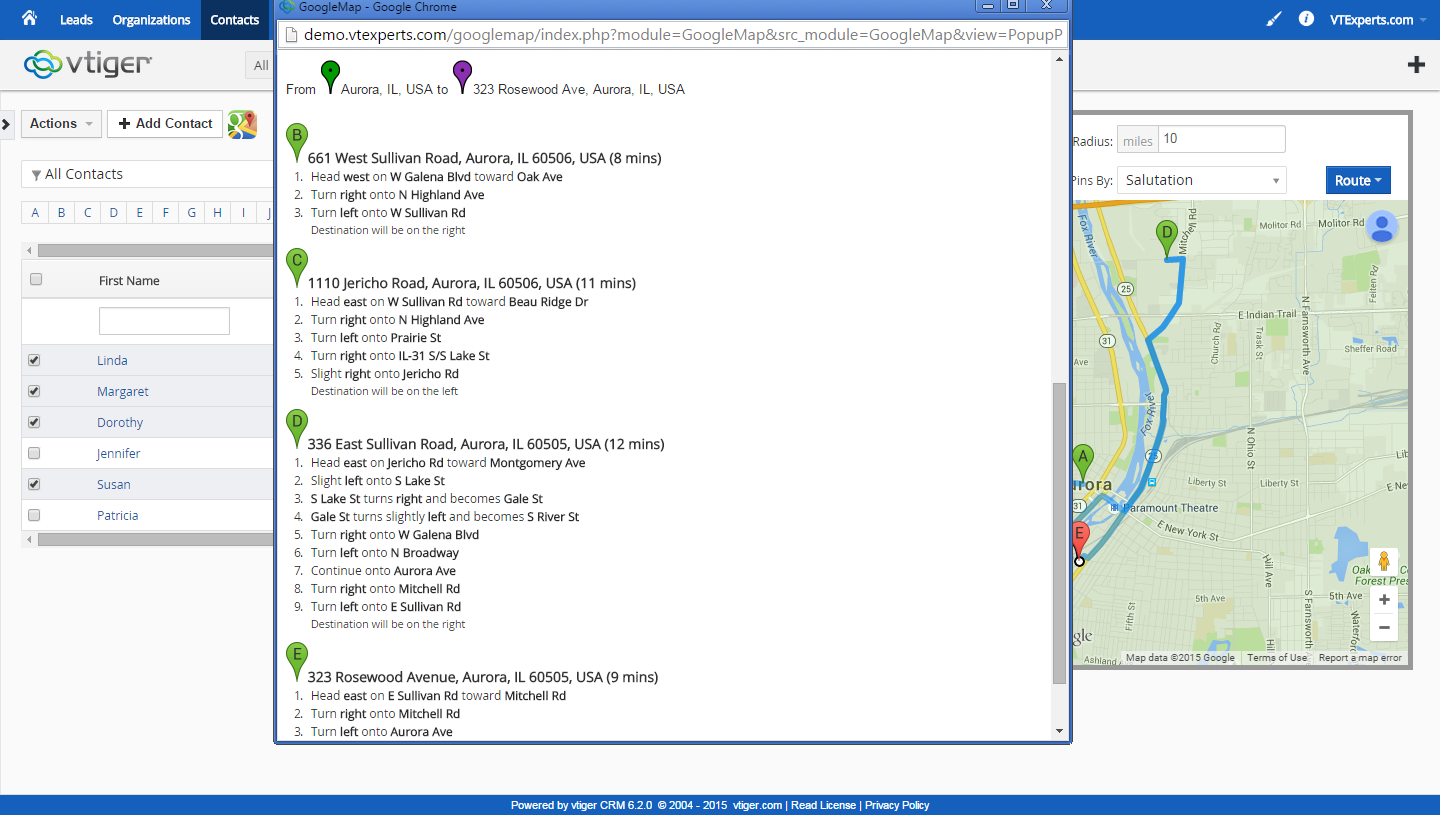1440x815 pixels.
Task: Click waypoint E pin in directions list
Action: point(296,662)
